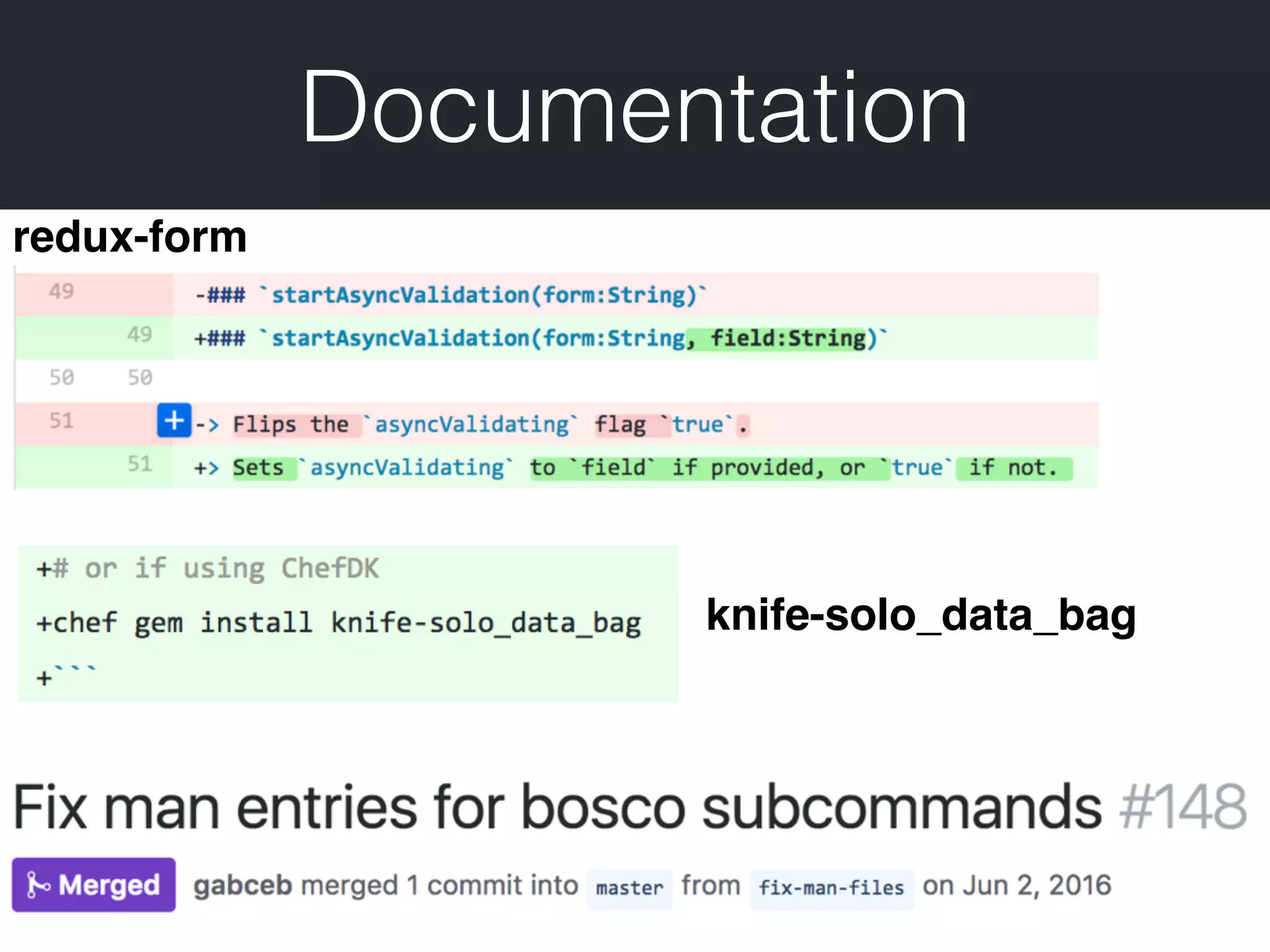Click the 'redux-form' heading
This screenshot has width=1270, height=952.
(130, 237)
